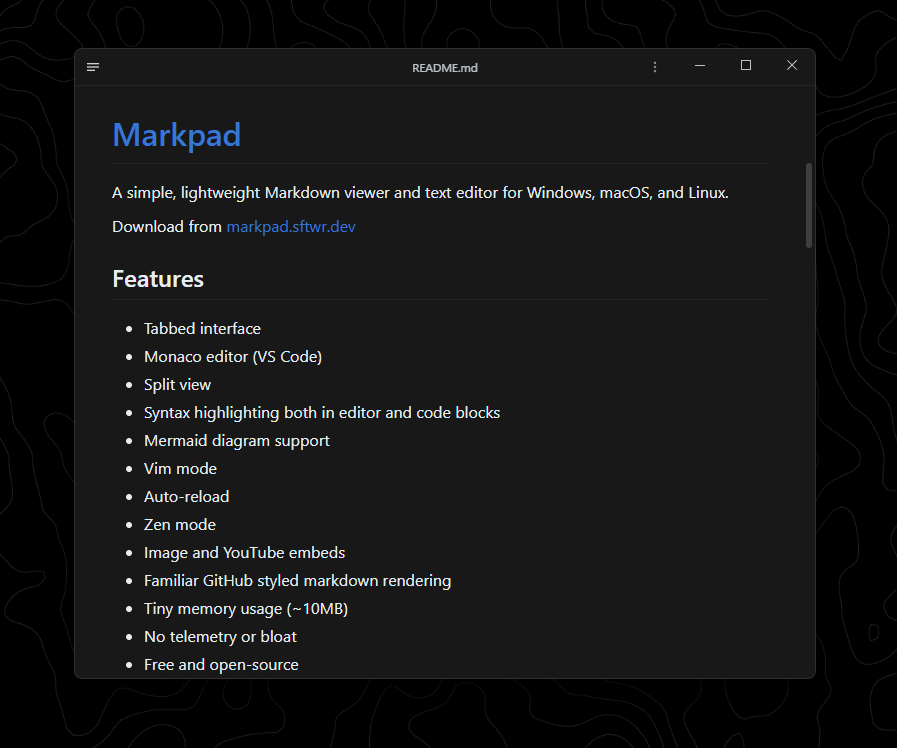Switch to the README.md tab
This screenshot has width=897, height=748.
[x=444, y=67]
